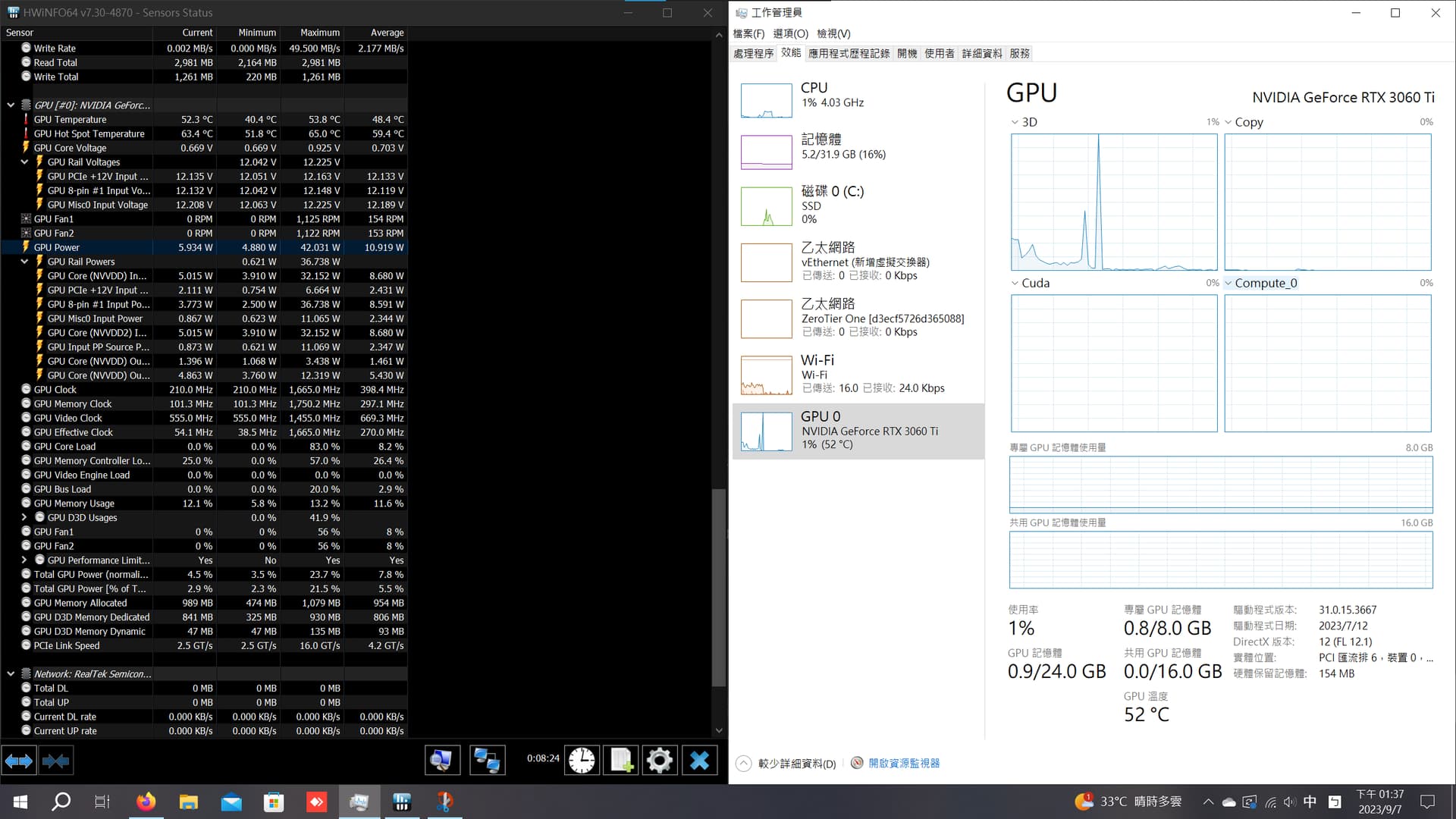Open the Cuda graph type dropdown

tap(1016, 283)
